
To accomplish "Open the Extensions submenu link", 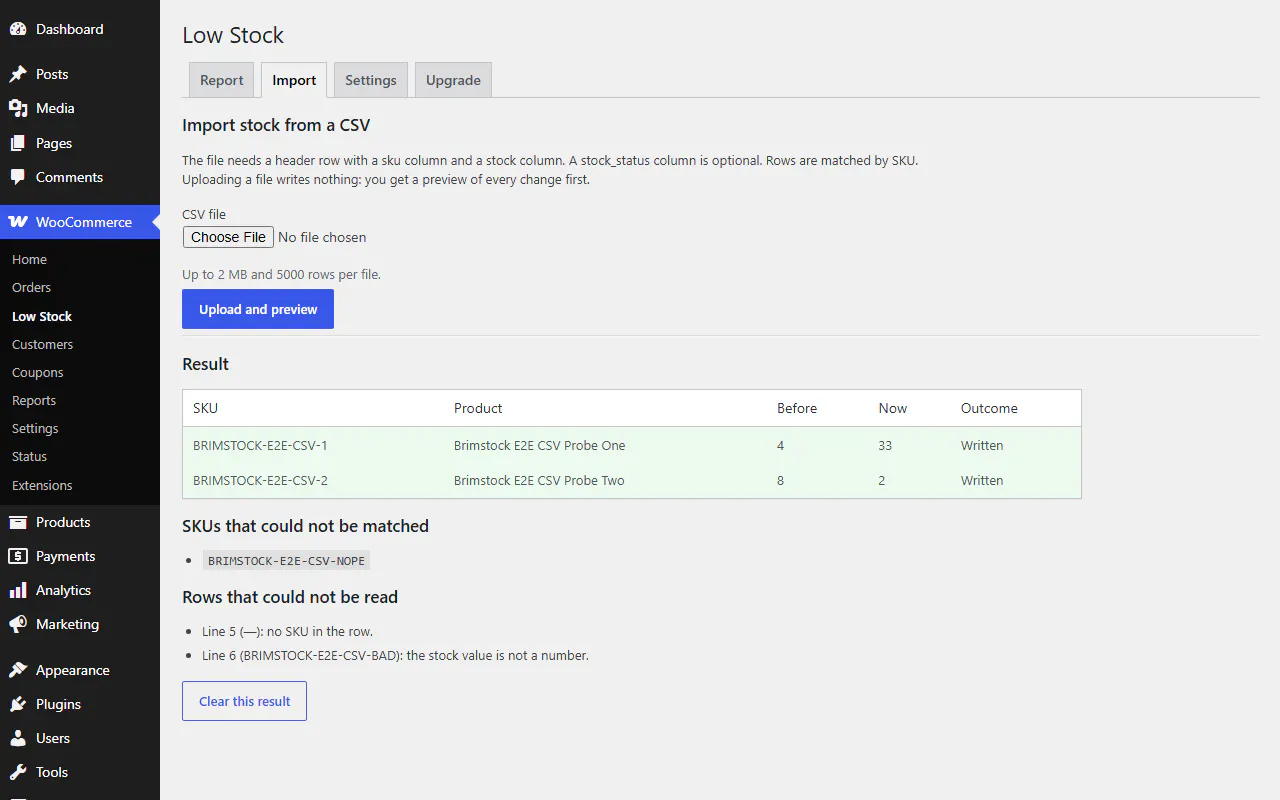I will [x=42, y=485].
